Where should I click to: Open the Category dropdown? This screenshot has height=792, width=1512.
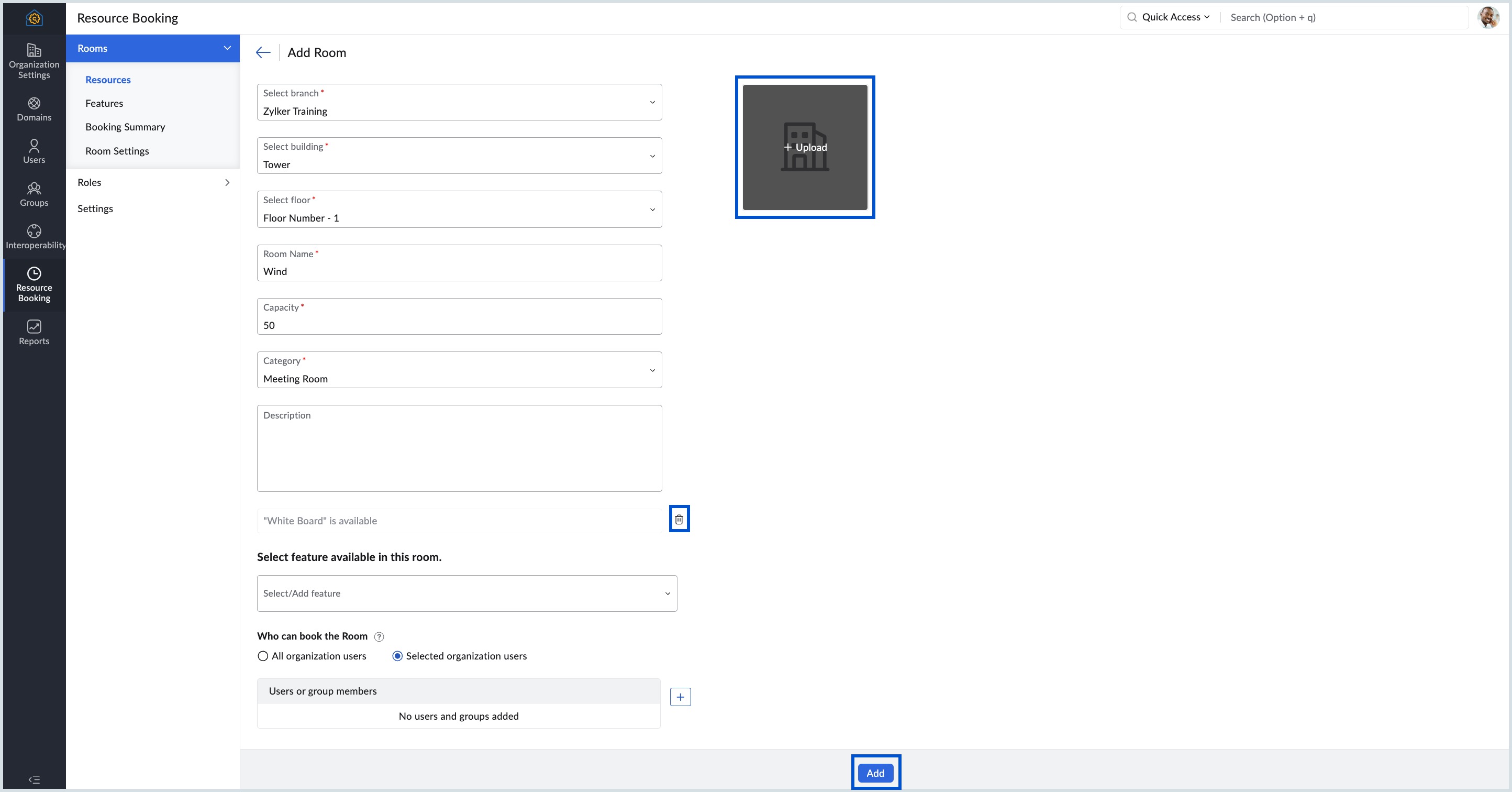pos(460,370)
